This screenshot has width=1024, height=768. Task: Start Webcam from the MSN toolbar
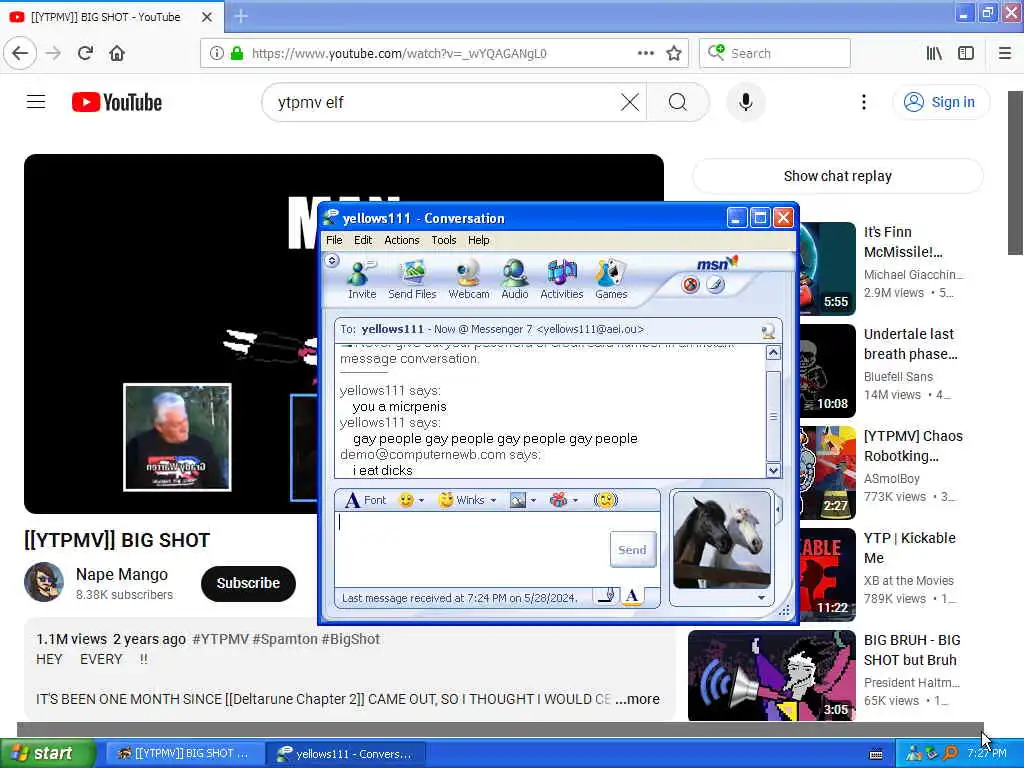468,279
